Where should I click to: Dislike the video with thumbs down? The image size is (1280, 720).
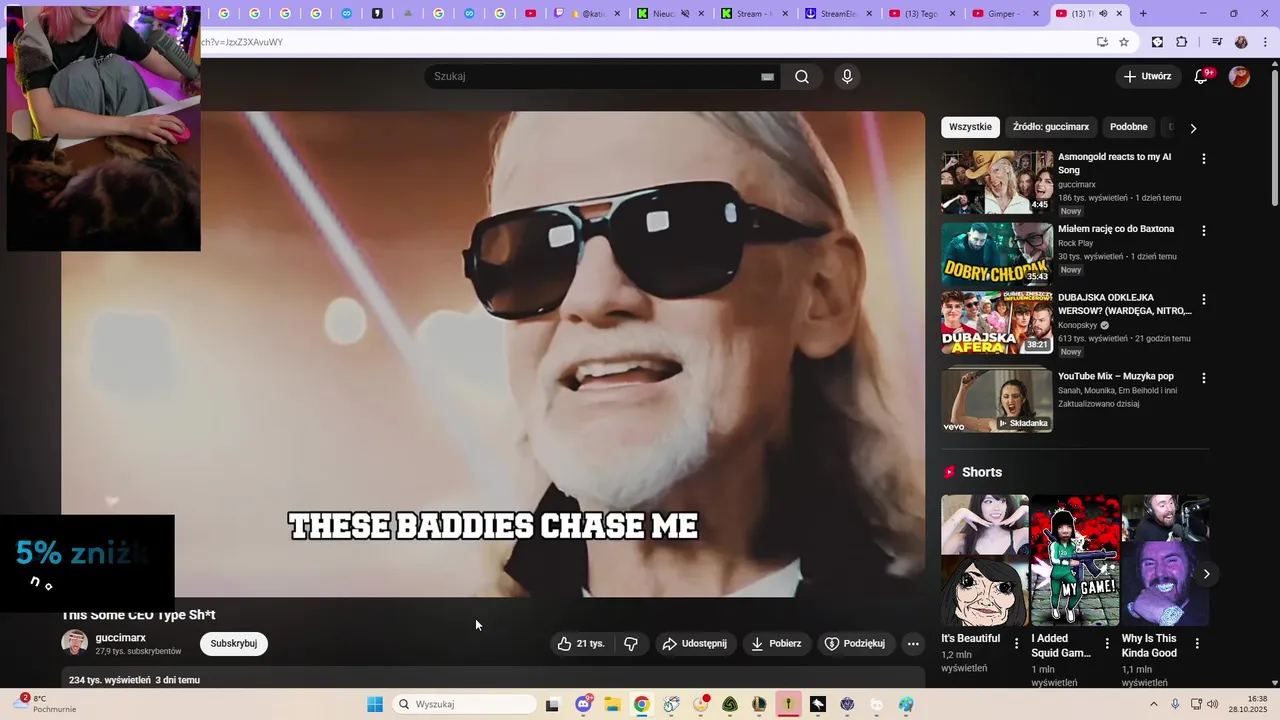click(630, 644)
